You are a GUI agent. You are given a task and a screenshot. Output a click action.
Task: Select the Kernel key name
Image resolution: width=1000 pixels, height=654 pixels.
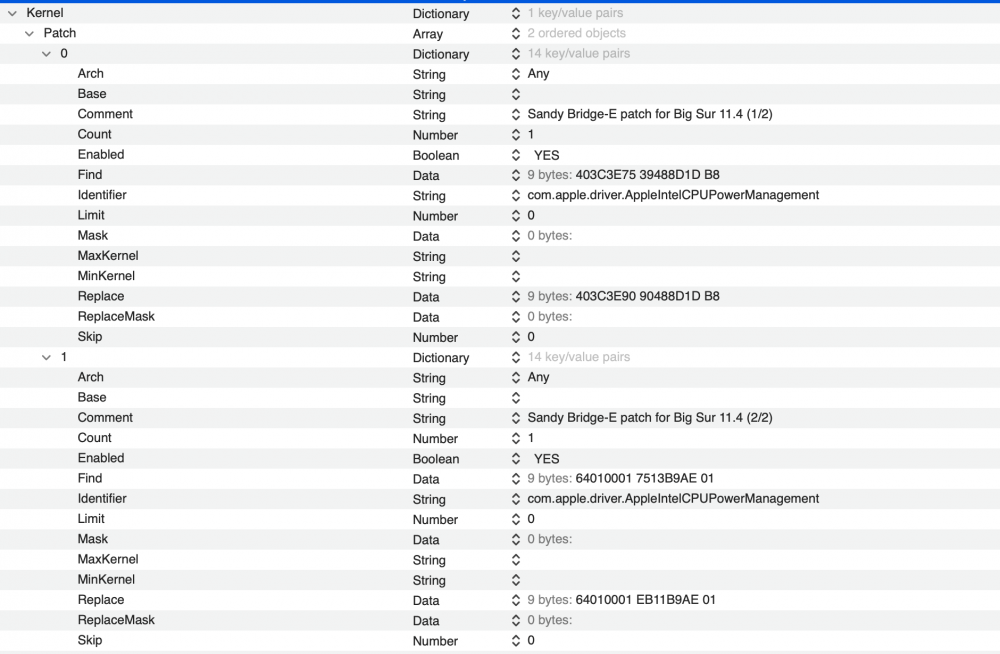point(45,13)
